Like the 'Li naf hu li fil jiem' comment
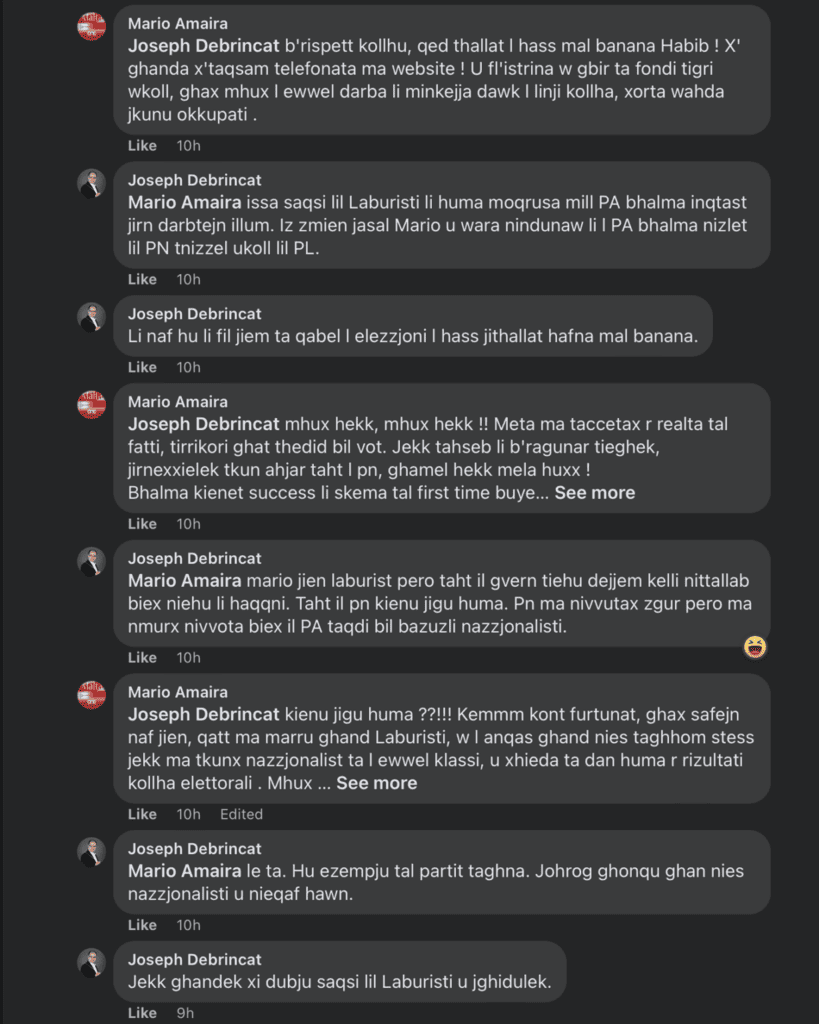Screen dimensions: 819x1024 [142, 367]
